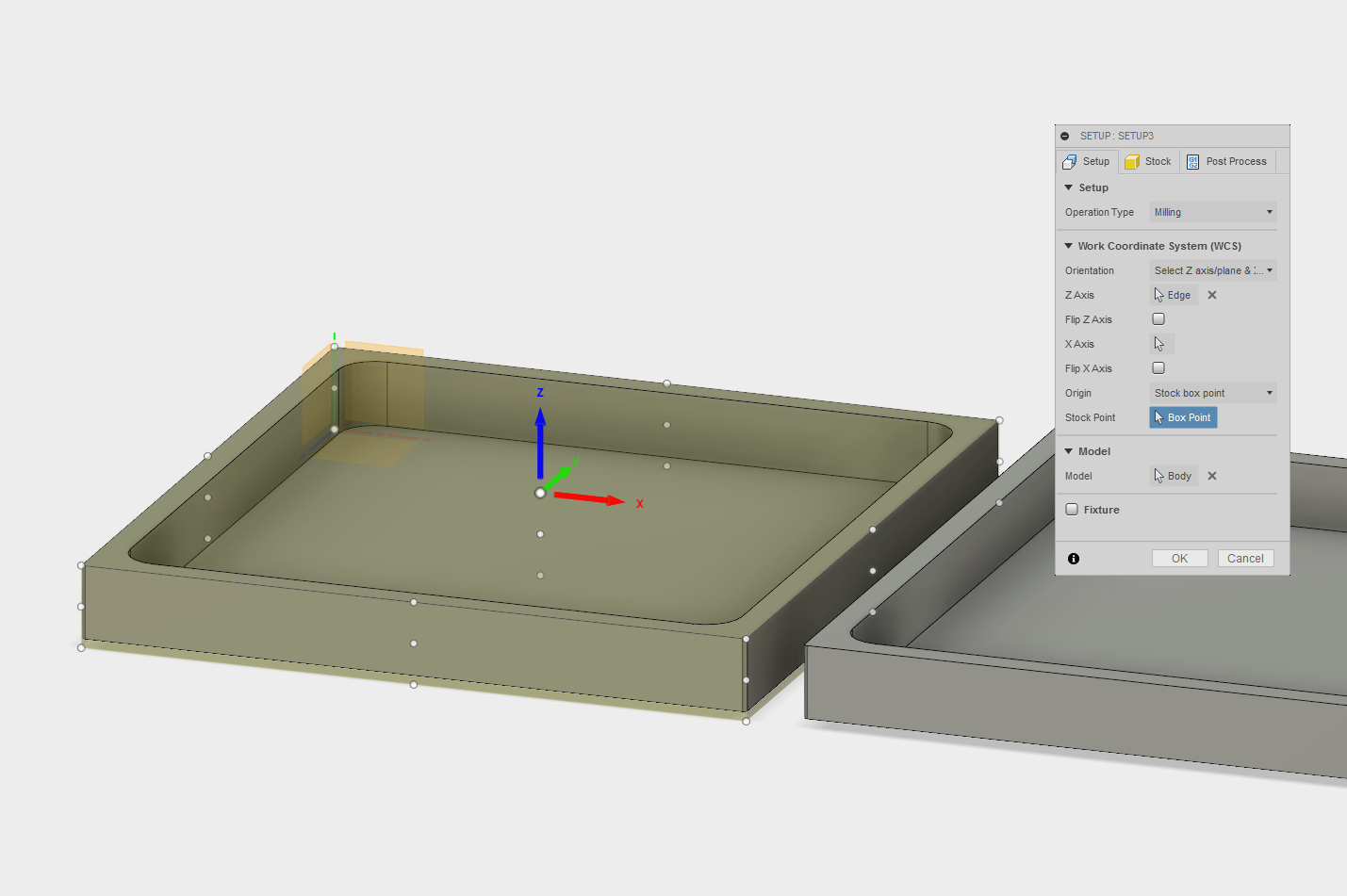Open the Operation Type dropdown showing Milling
Image resolution: width=1347 pixels, height=896 pixels.
(x=1213, y=212)
